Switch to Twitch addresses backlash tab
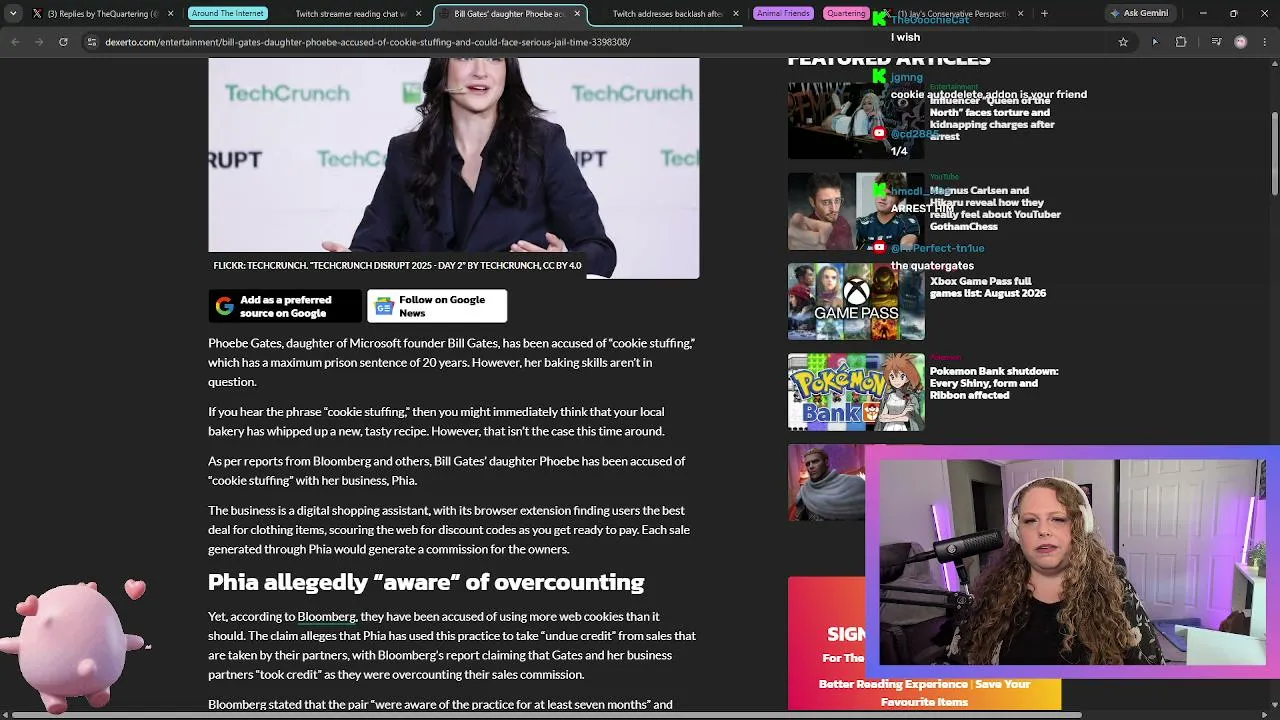 coord(667,14)
